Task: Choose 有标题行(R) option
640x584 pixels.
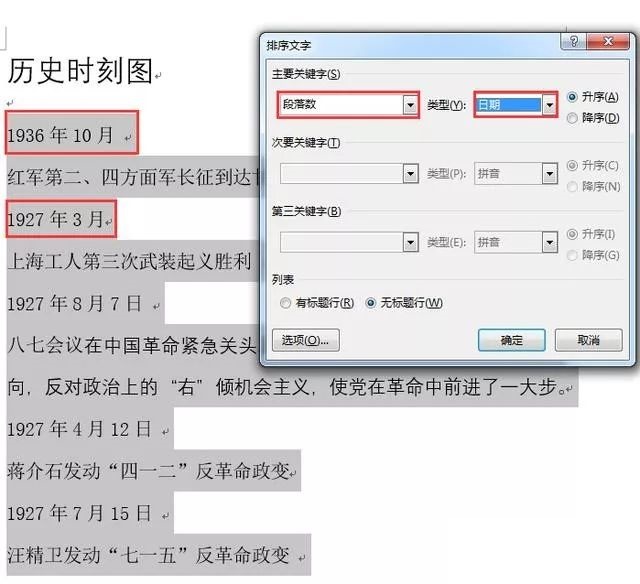Action: 285,303
